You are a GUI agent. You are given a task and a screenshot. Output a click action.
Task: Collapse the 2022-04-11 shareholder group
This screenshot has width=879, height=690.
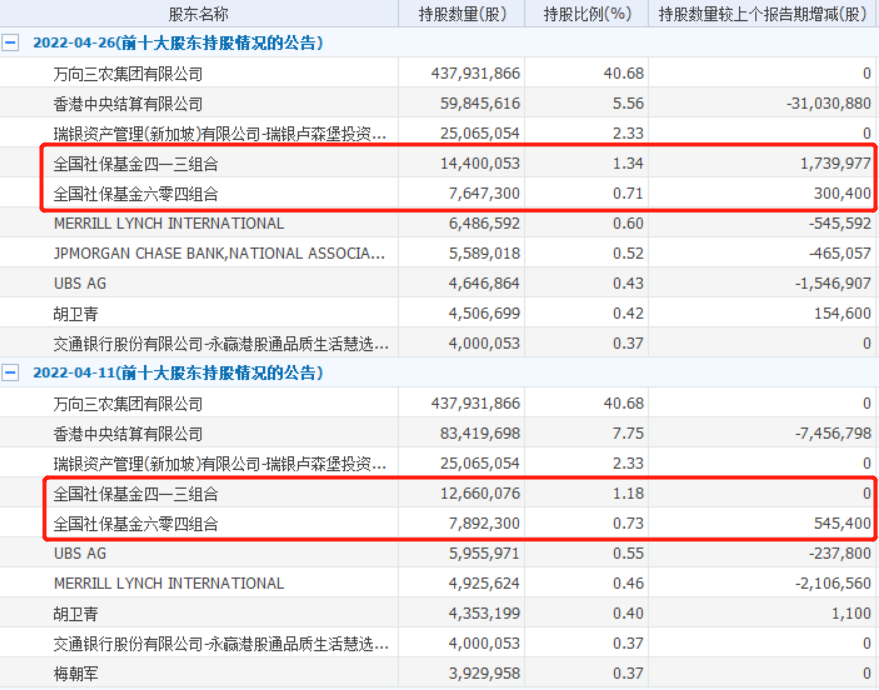(10, 373)
